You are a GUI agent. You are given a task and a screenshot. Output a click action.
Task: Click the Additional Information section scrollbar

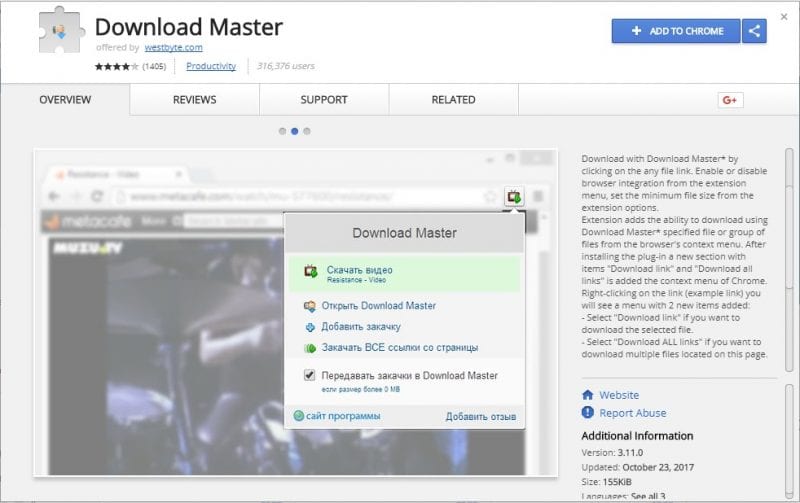[789, 441]
